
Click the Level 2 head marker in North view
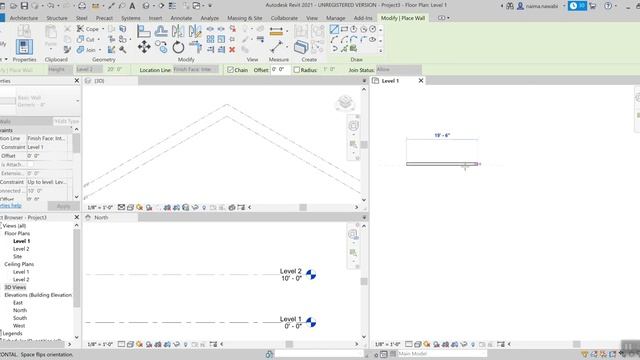tap(311, 274)
